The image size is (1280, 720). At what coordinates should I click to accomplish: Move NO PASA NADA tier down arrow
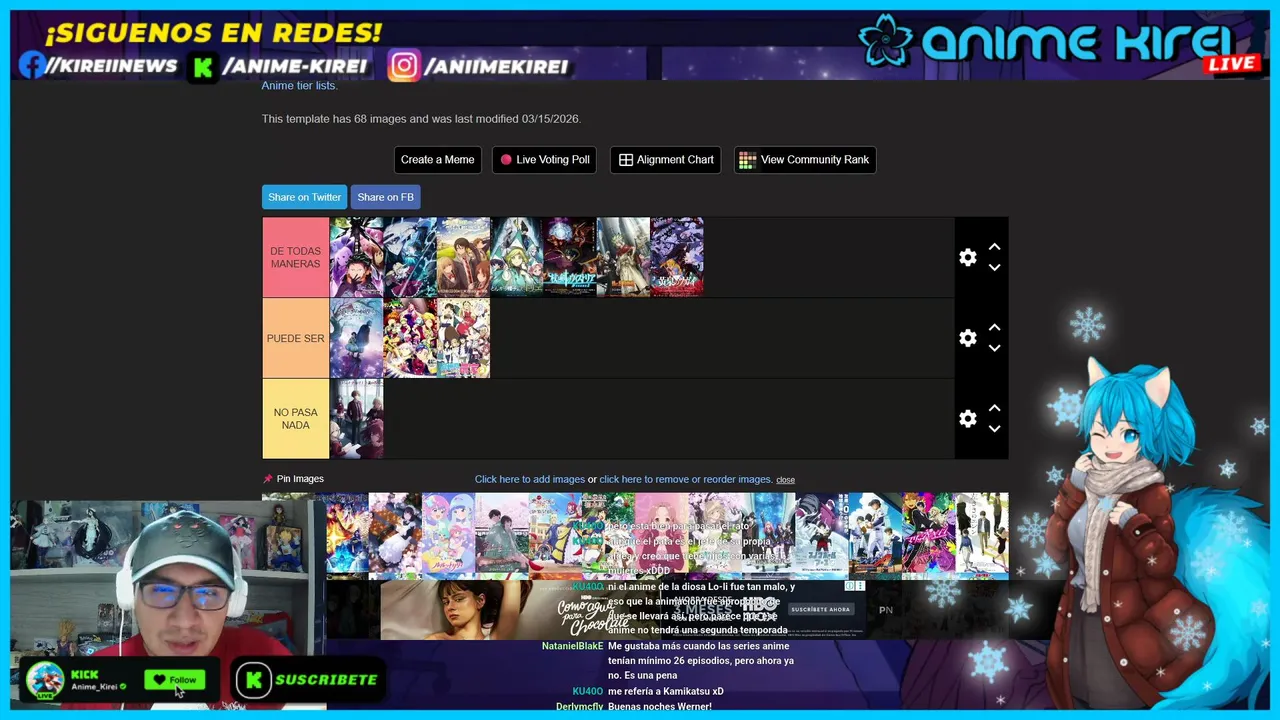[x=994, y=428]
